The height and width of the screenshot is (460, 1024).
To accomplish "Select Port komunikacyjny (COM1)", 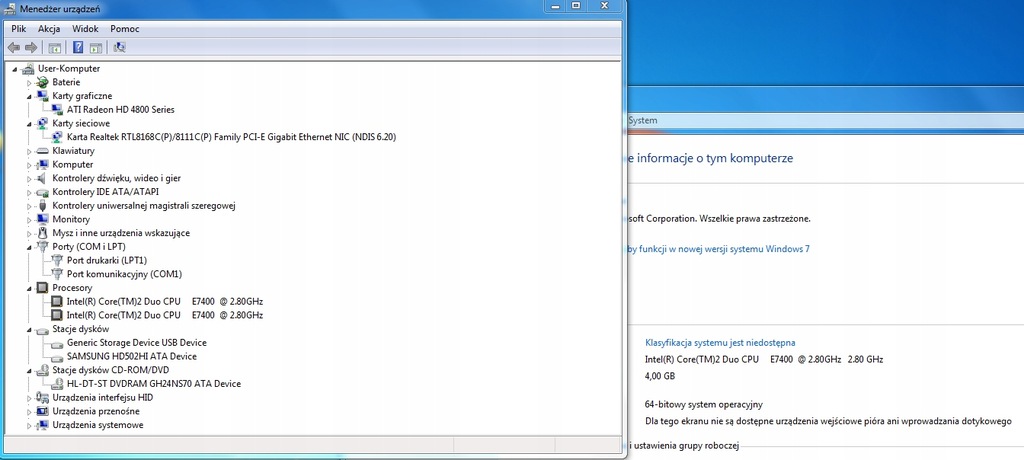I will [124, 274].
